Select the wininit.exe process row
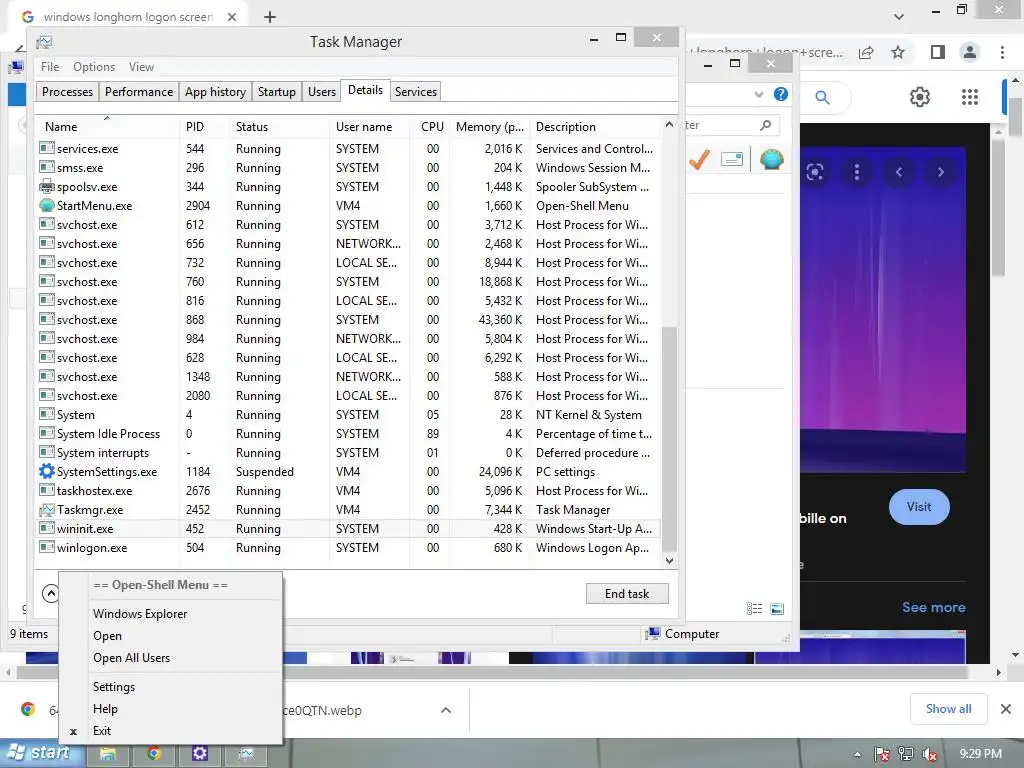This screenshot has width=1024, height=768. tap(349, 528)
